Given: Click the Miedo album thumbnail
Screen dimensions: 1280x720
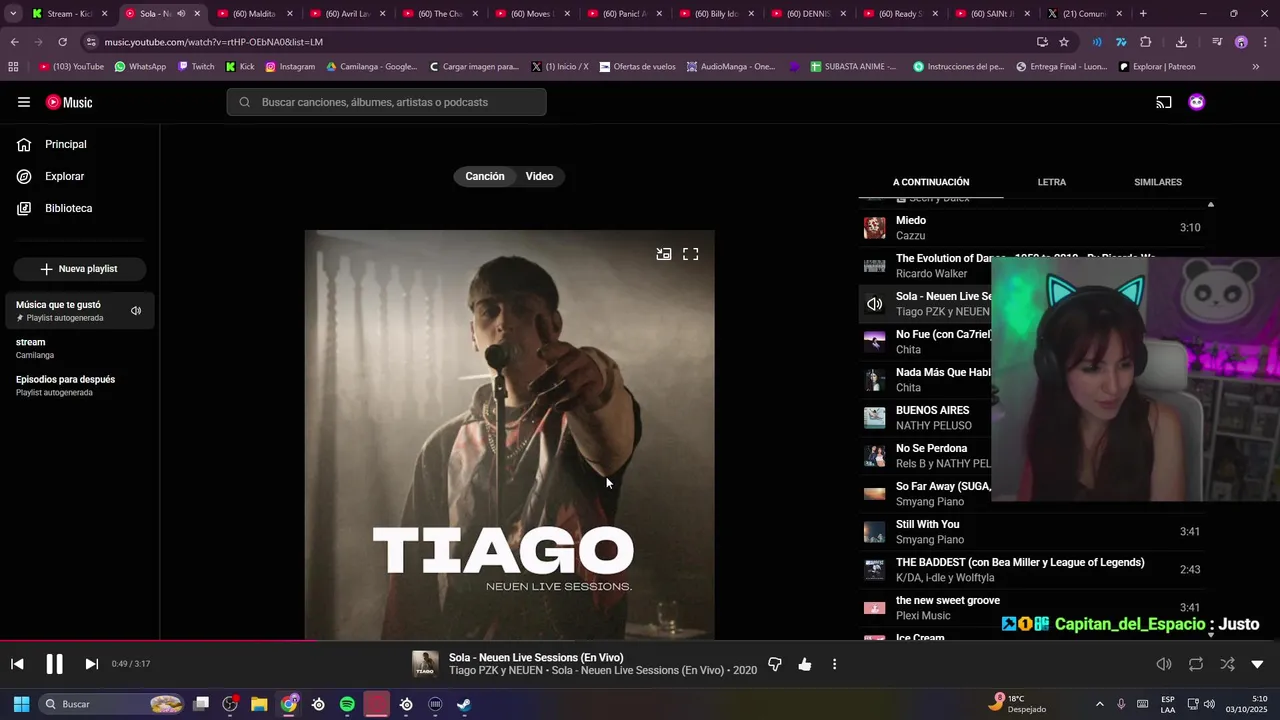Looking at the screenshot, I should pyautogui.click(x=875, y=228).
